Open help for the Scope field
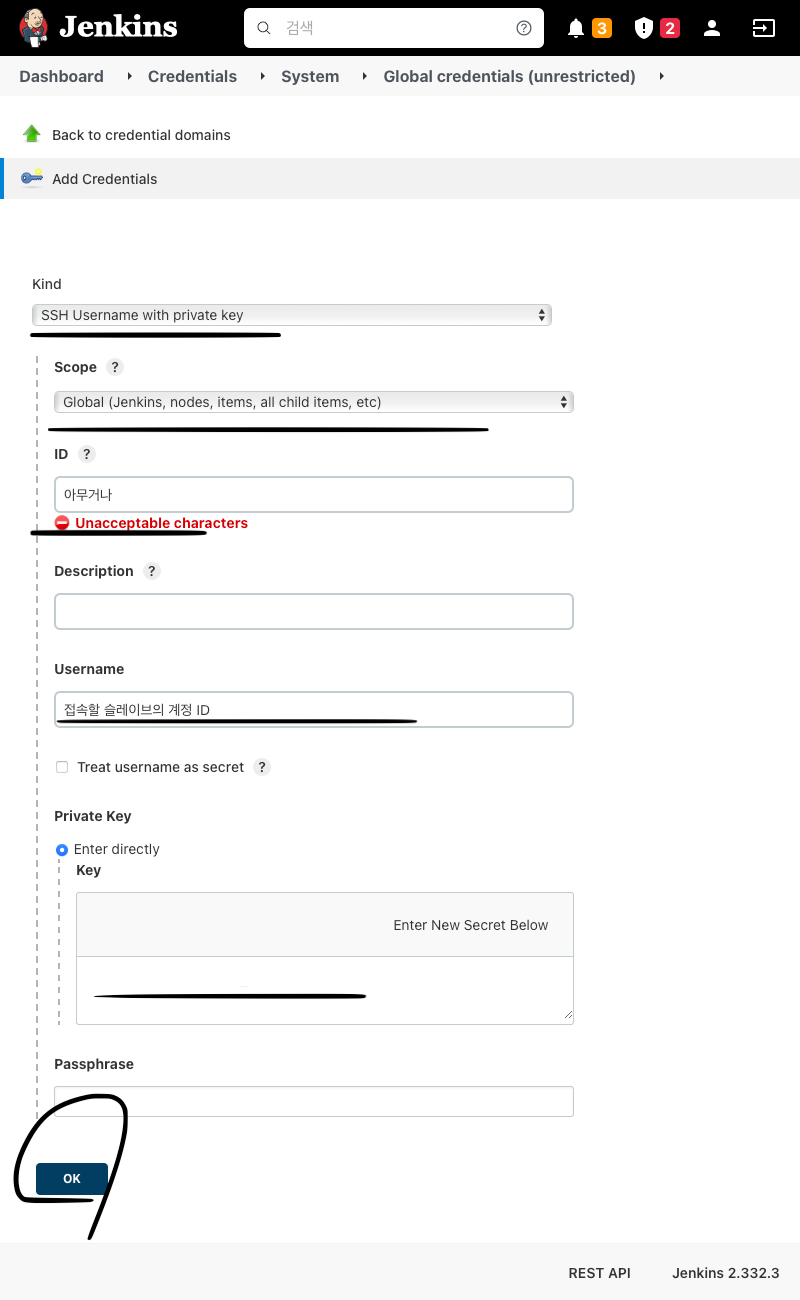This screenshot has width=800, height=1300. coord(115,367)
